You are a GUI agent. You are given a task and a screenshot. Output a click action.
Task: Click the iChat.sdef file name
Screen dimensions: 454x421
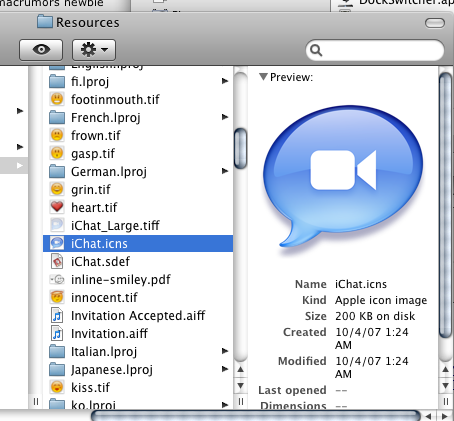click(x=100, y=261)
